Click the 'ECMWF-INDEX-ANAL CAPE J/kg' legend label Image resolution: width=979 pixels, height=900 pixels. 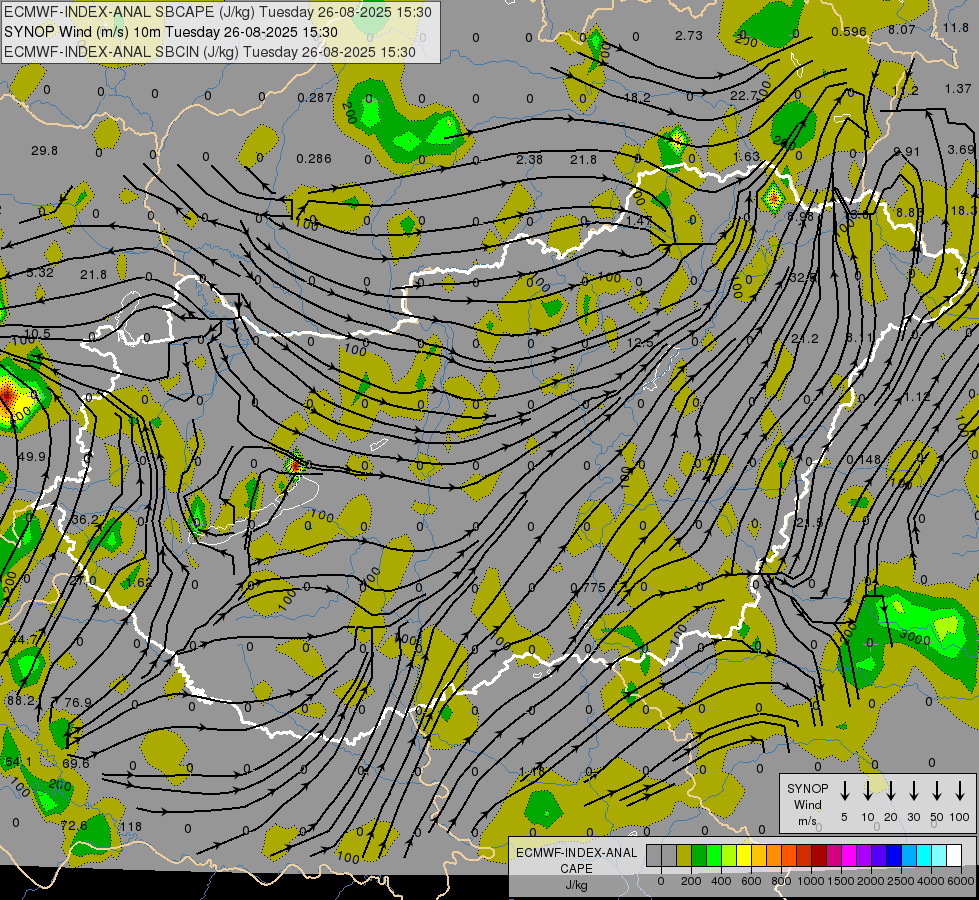tap(576, 868)
